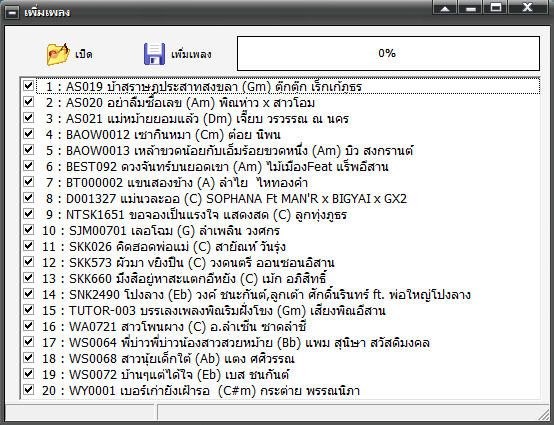The width and height of the screenshot is (554, 425).
Task: Click the 0% progress bar
Action: [x=388, y=53]
